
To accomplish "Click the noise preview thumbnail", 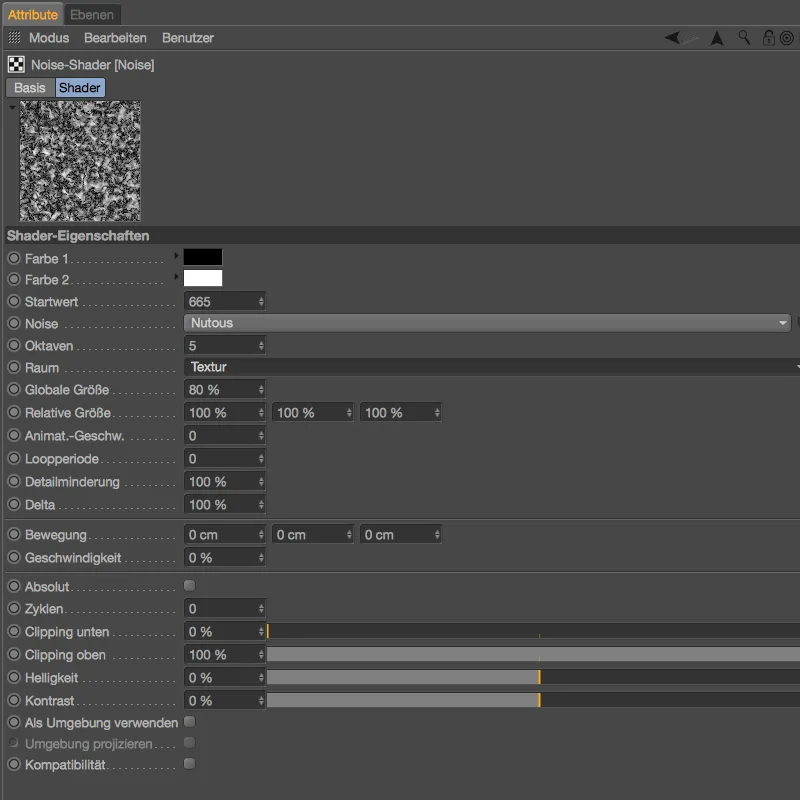I will click(80, 161).
